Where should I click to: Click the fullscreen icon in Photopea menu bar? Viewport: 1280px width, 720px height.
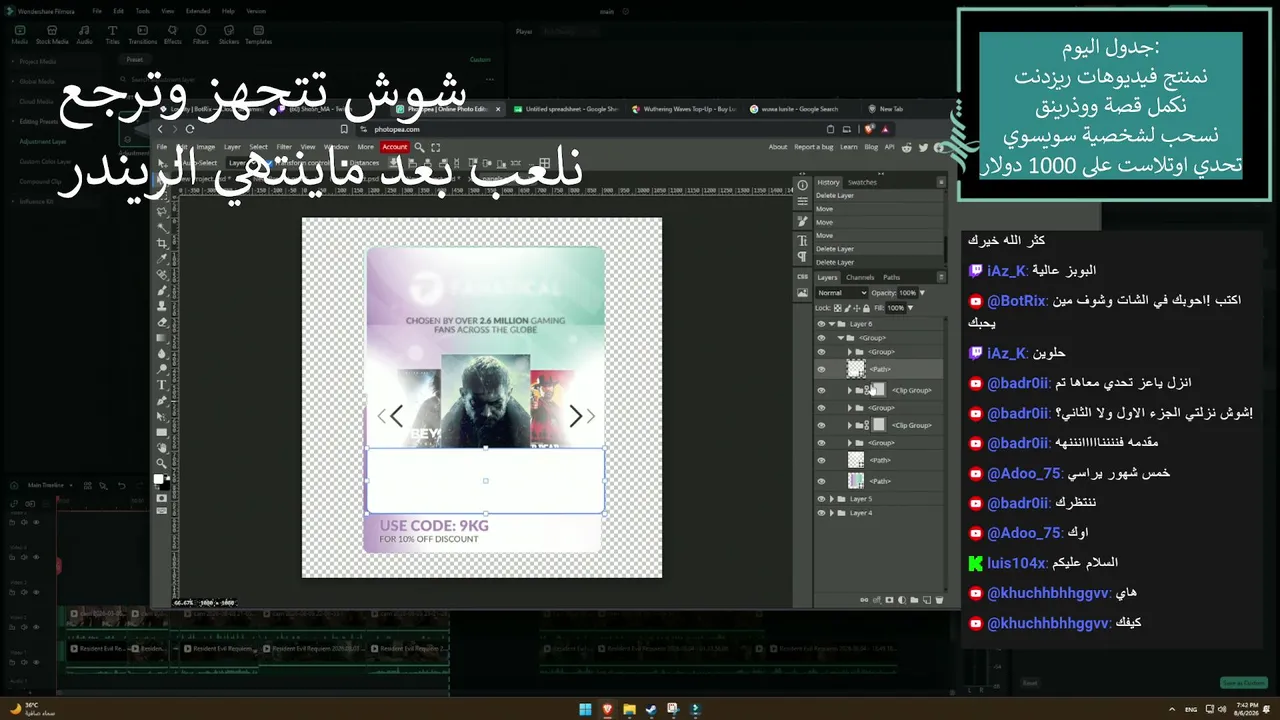pyautogui.click(x=436, y=147)
